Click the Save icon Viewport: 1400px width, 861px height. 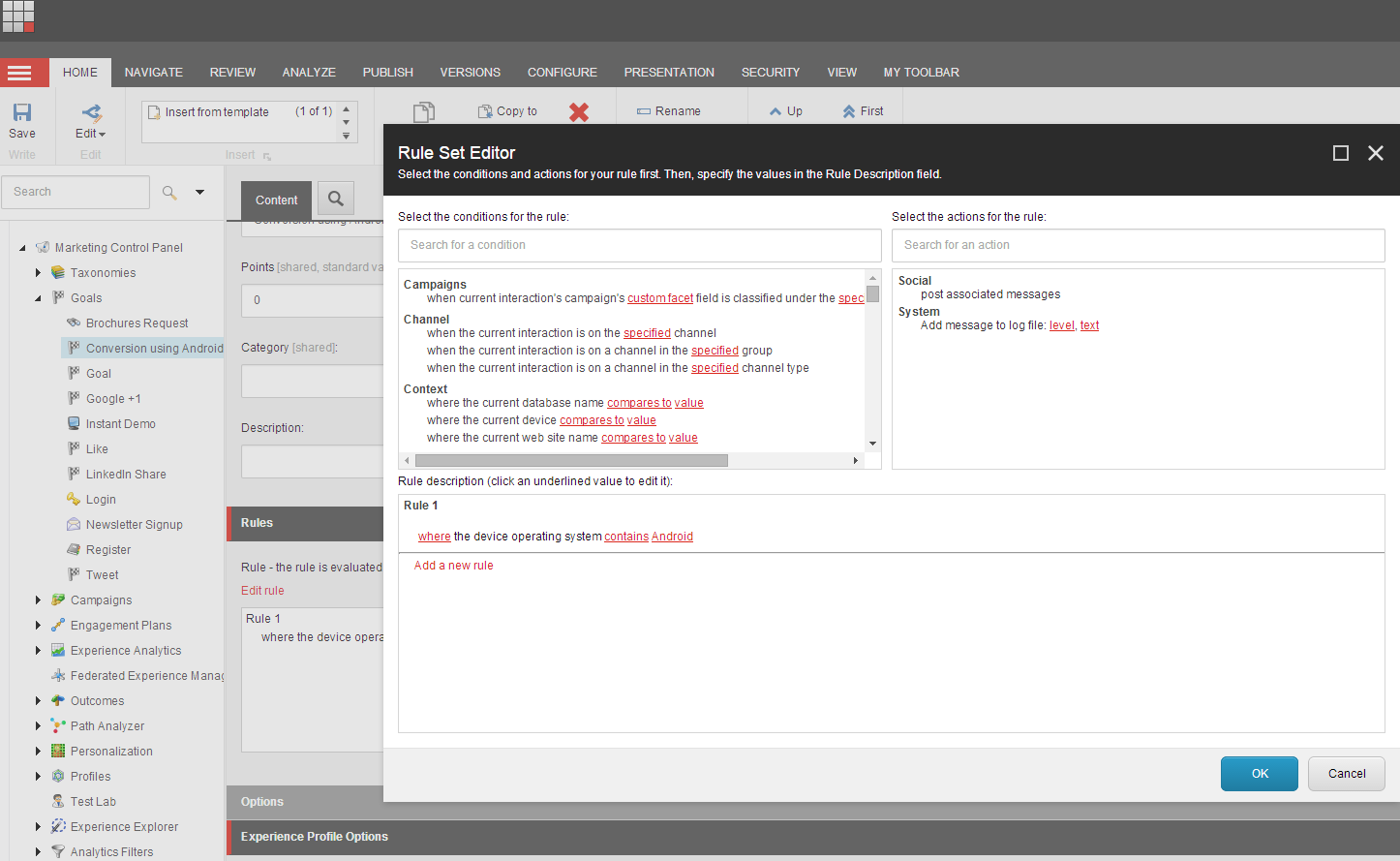(x=21, y=114)
